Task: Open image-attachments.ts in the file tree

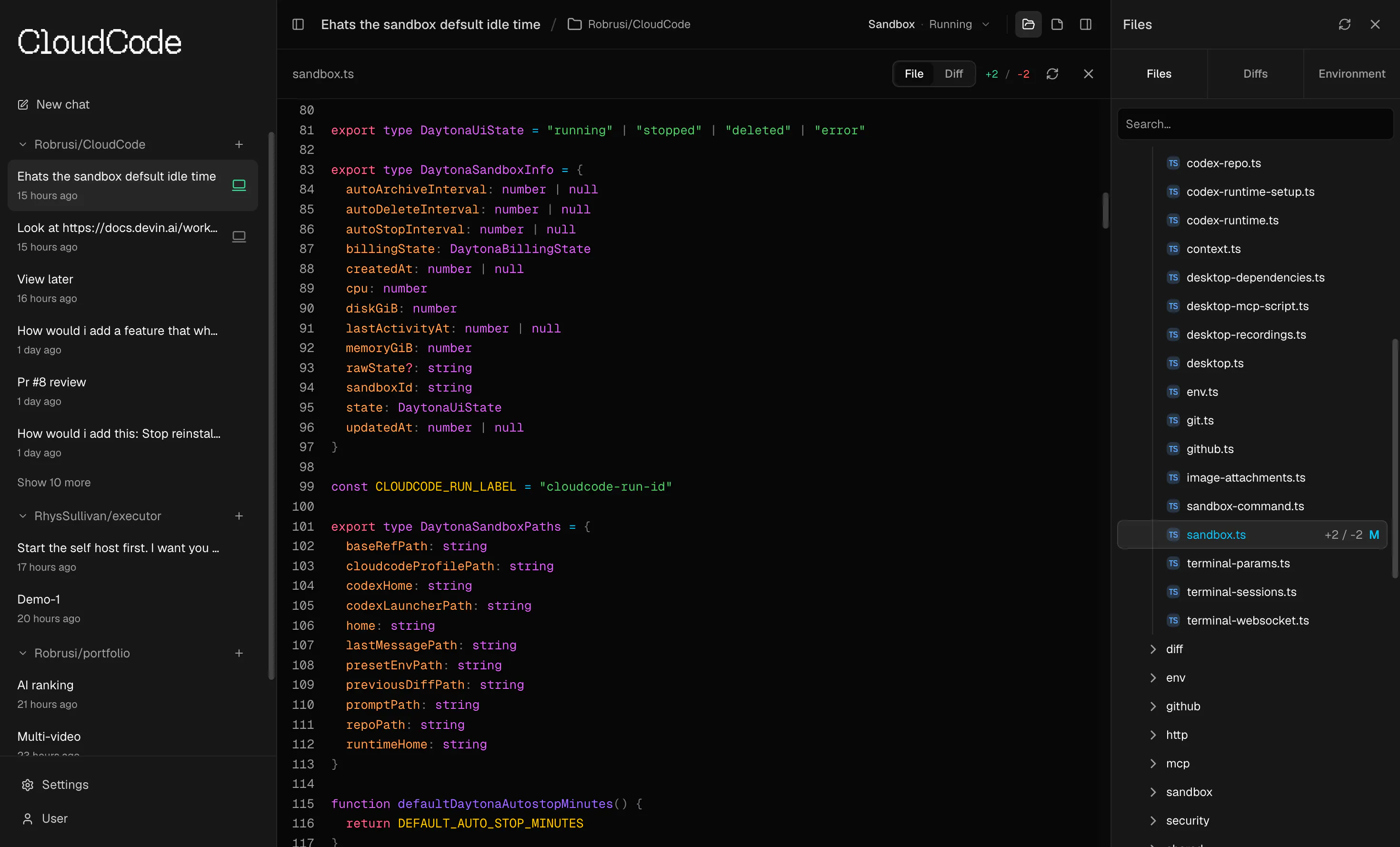Action: click(1252, 477)
